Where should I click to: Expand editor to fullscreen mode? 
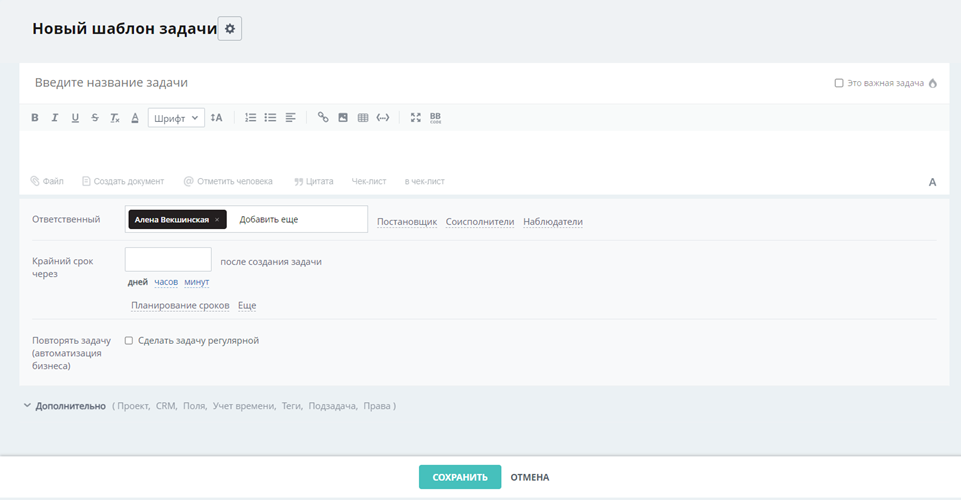[416, 118]
